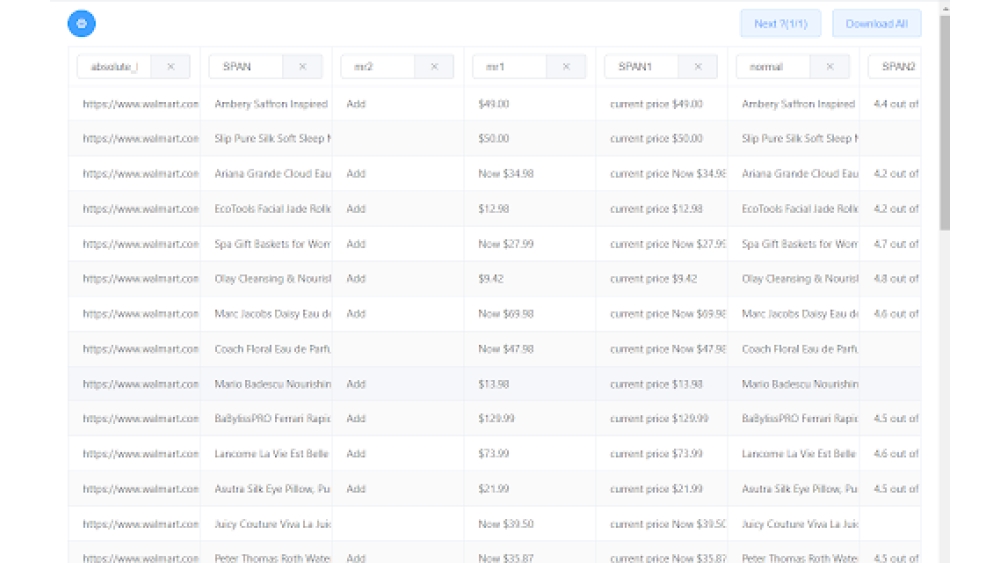Viewport: 1000px width, 563px height.
Task: Click the walmart URL in Coach Floral row
Action: 140,349
